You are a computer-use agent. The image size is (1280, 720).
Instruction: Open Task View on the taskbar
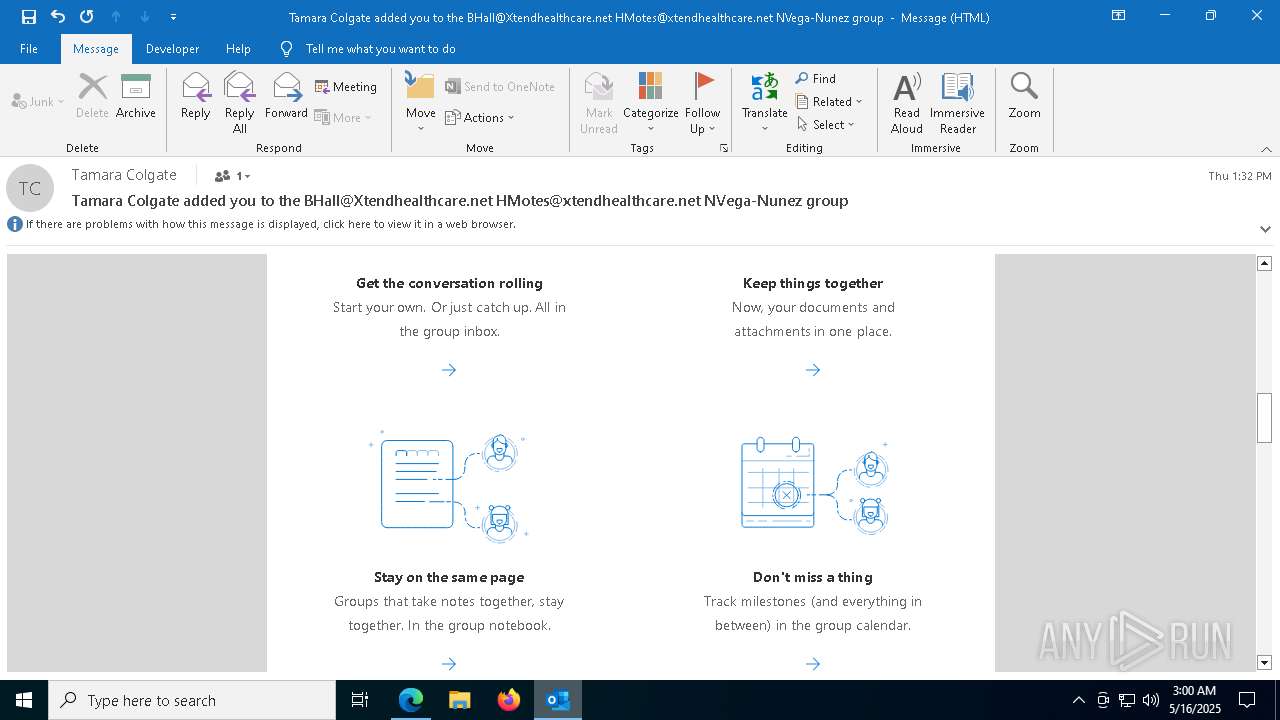(360, 700)
